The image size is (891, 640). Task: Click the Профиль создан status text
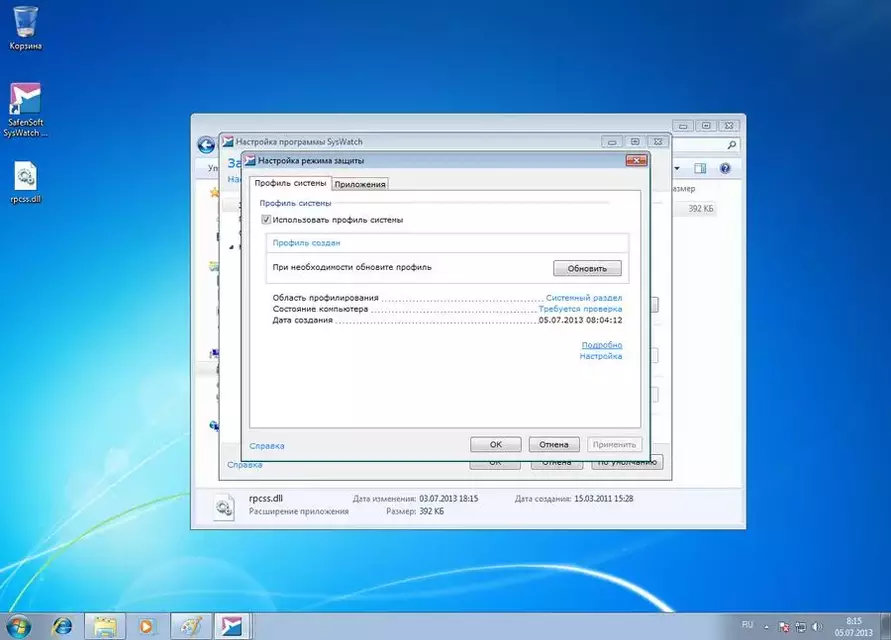click(x=306, y=243)
